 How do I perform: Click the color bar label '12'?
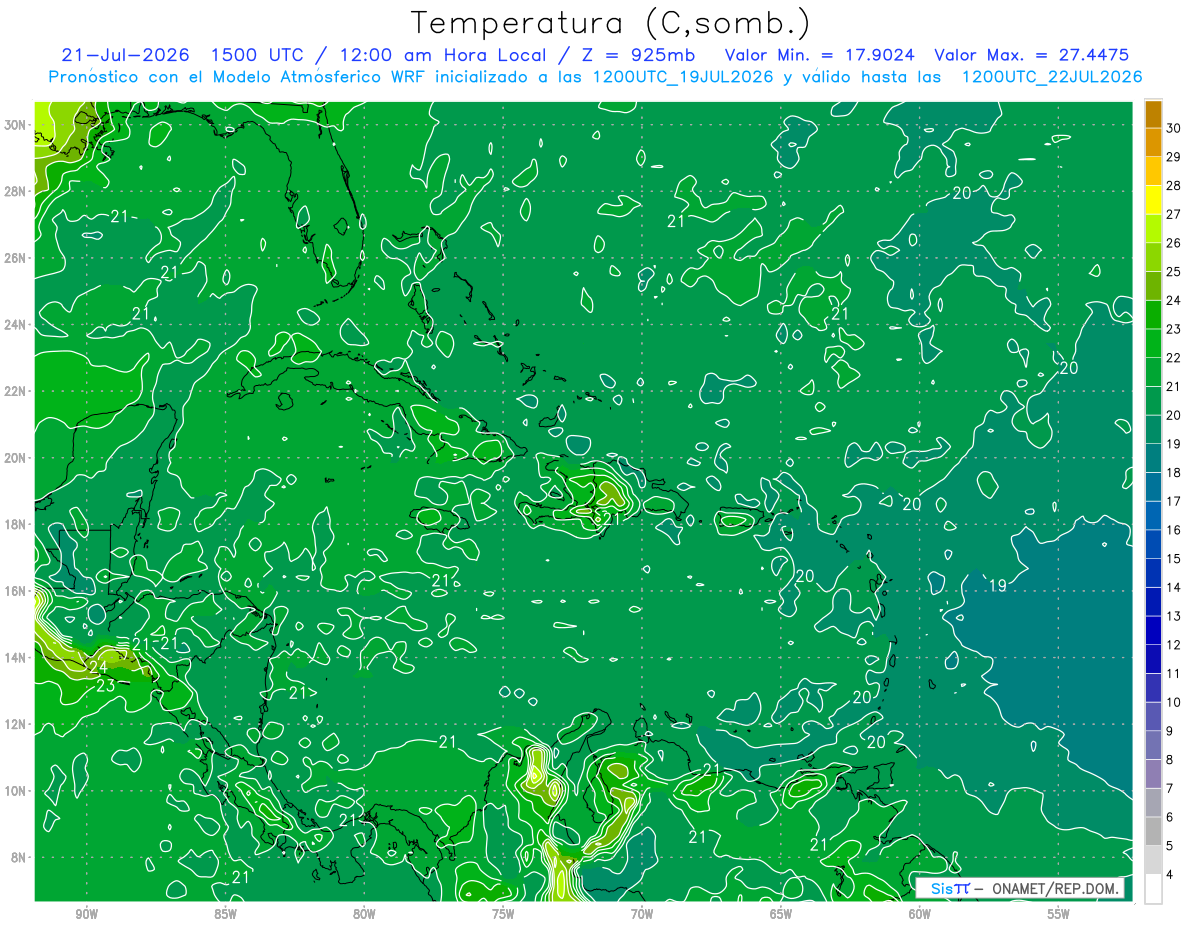1174,644
